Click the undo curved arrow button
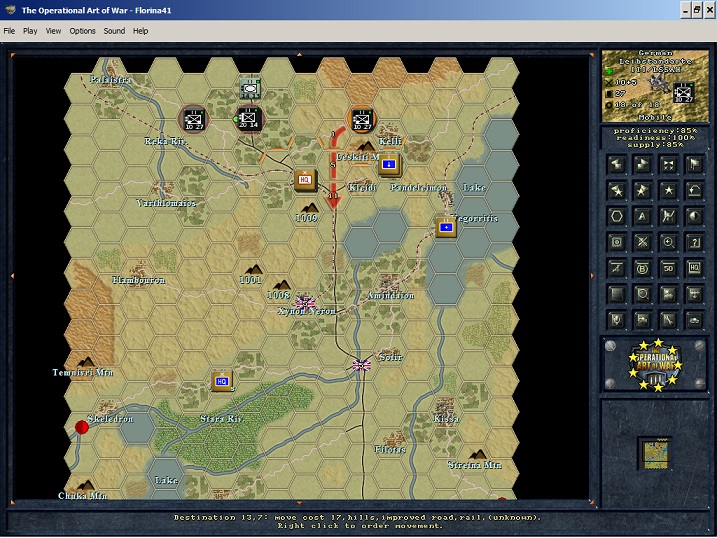This screenshot has width=717, height=538. [x=694, y=191]
